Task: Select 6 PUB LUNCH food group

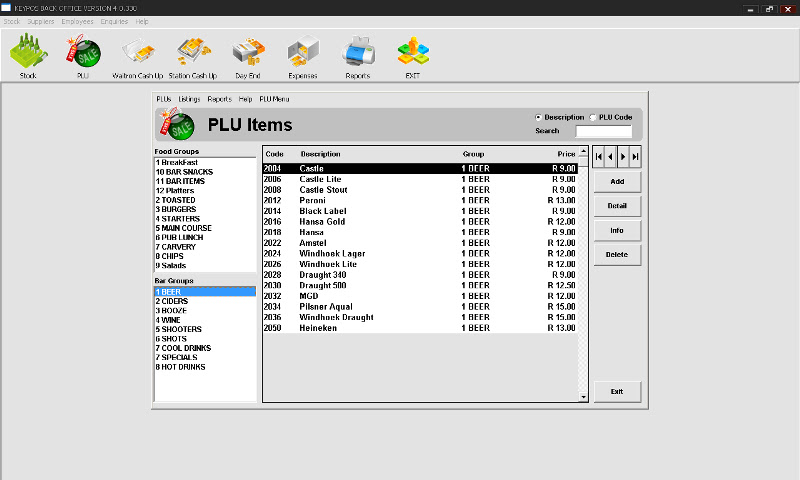Action: (205, 238)
